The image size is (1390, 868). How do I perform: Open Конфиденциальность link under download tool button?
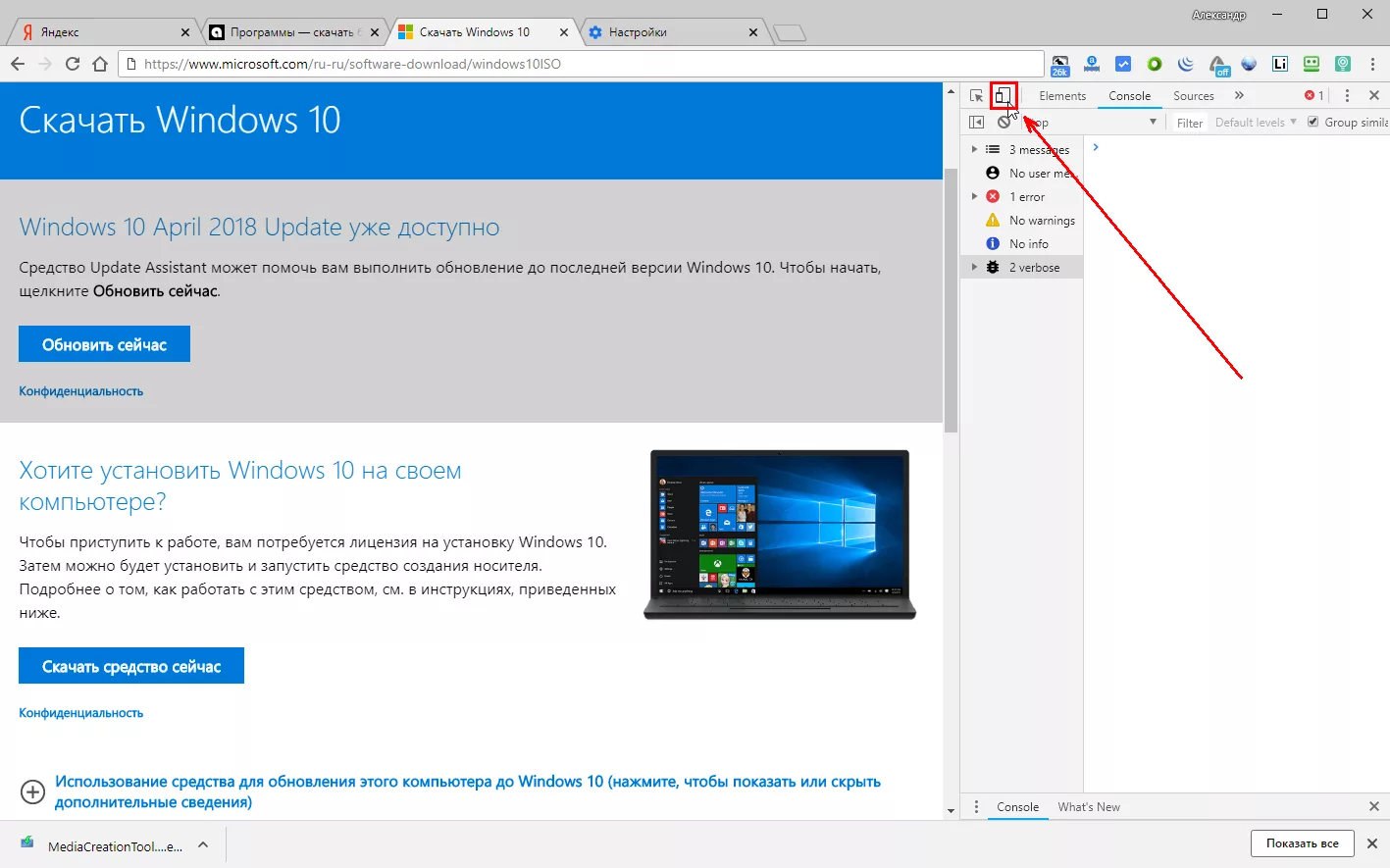pos(80,713)
